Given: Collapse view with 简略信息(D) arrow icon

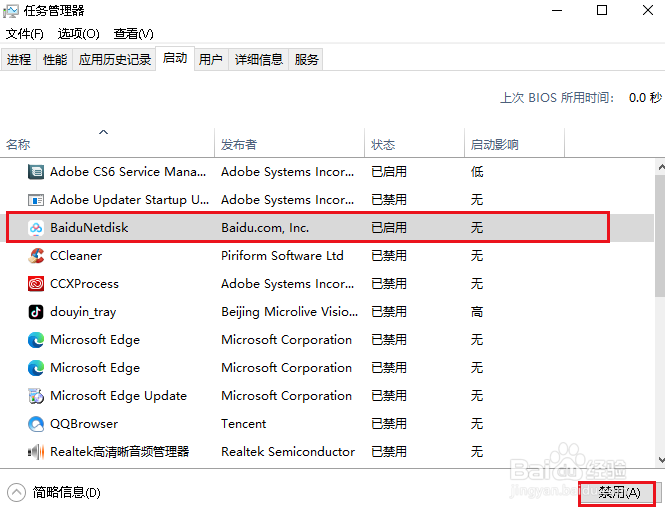Looking at the screenshot, I should point(16,492).
